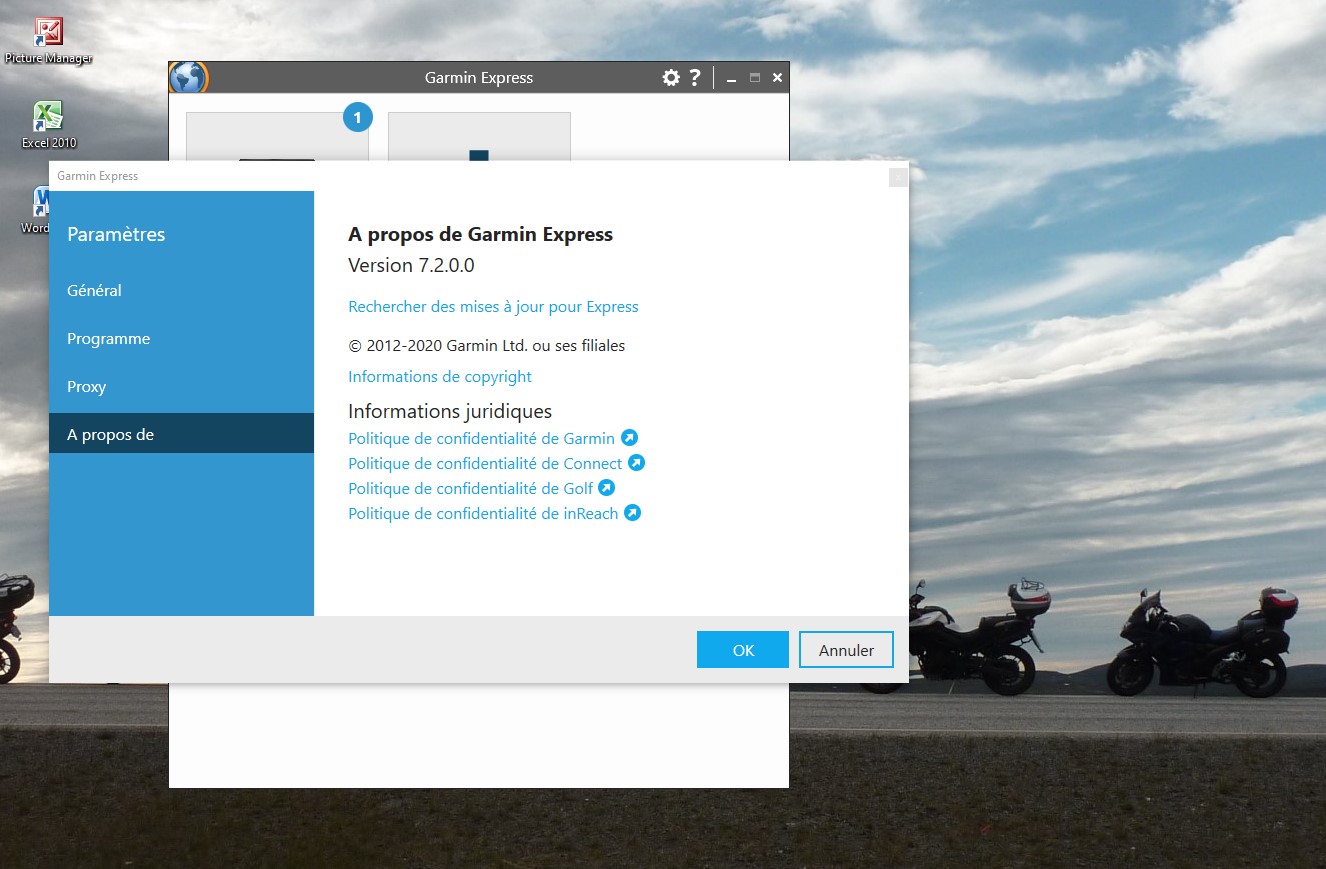The height and width of the screenshot is (869, 1326).
Task: Close the Paramètres dialog window
Action: pos(898,177)
